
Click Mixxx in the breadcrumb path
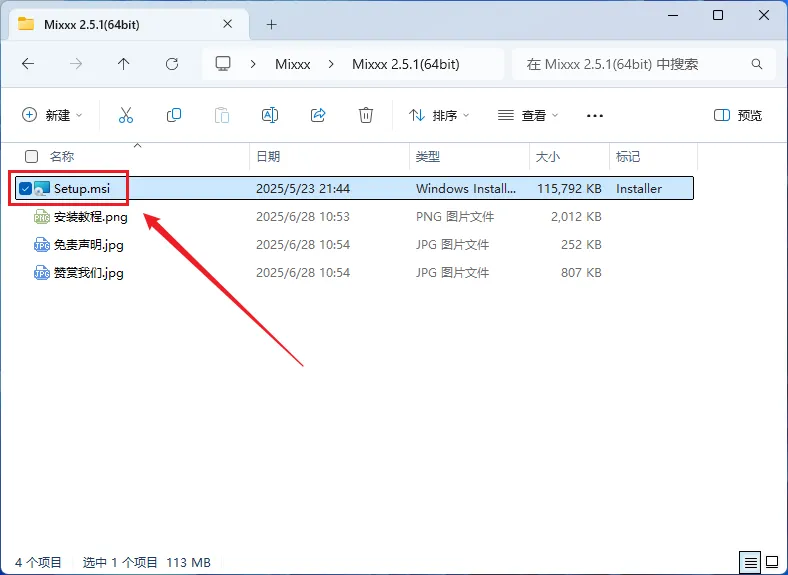(x=292, y=64)
